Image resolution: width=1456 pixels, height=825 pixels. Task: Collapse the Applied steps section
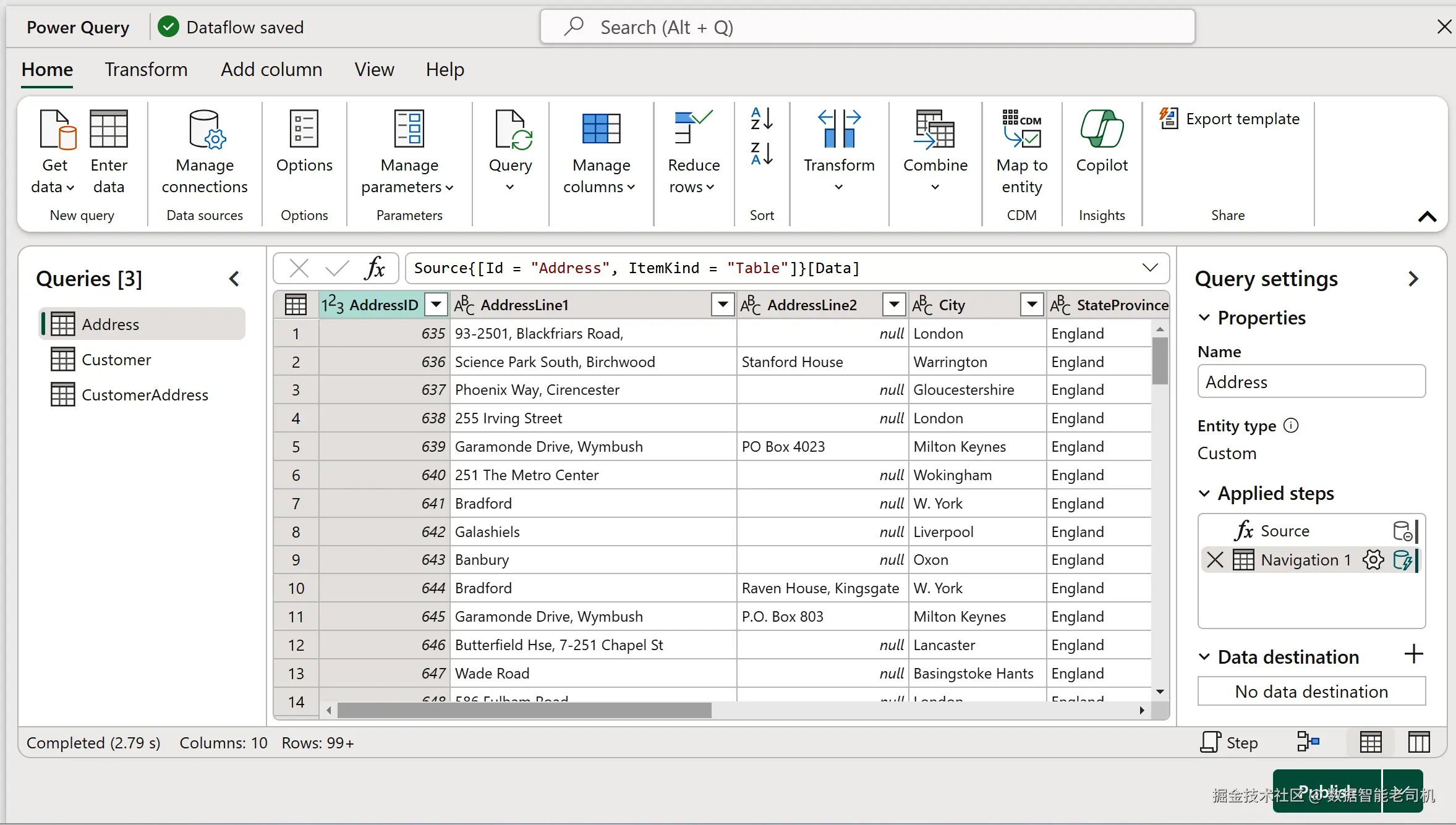[1204, 494]
